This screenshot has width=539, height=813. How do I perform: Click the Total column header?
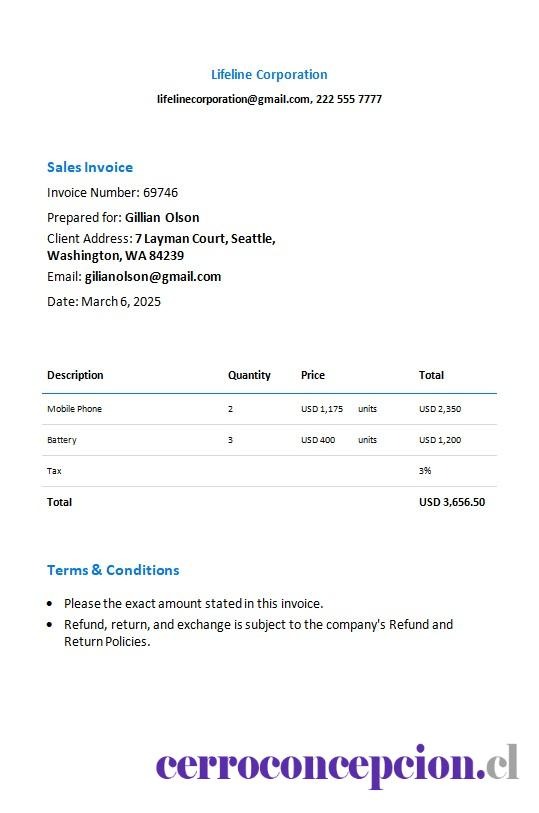pos(431,375)
